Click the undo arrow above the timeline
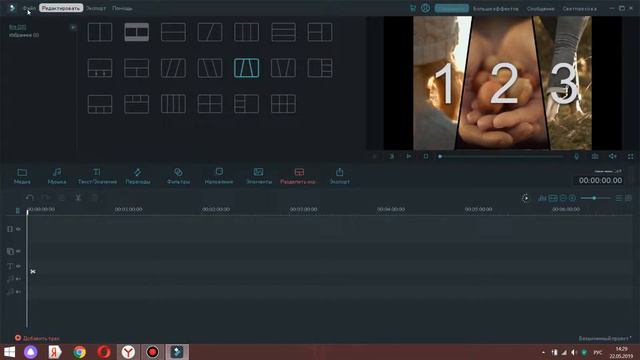The image size is (640, 360). [x=29, y=198]
